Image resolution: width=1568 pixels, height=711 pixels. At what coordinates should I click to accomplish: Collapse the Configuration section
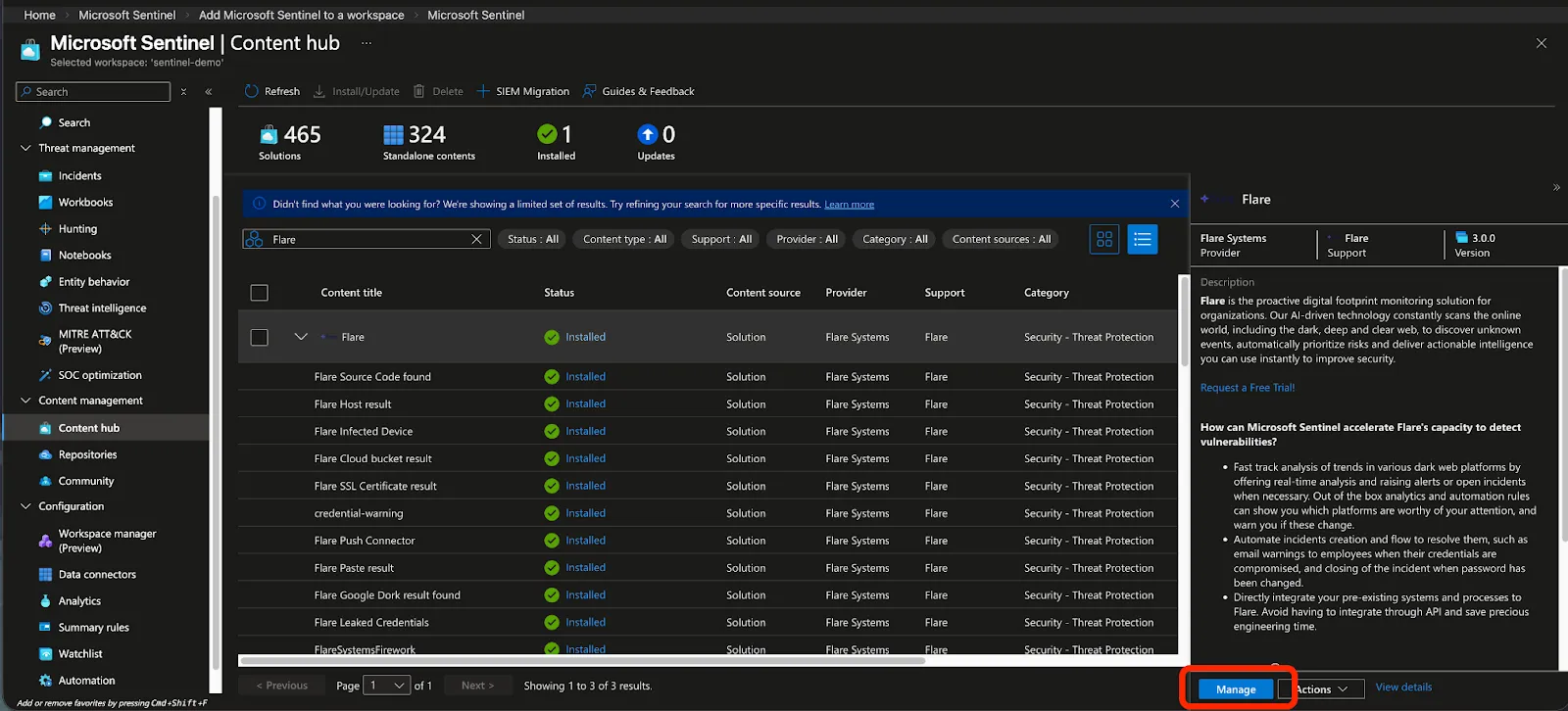(25, 506)
